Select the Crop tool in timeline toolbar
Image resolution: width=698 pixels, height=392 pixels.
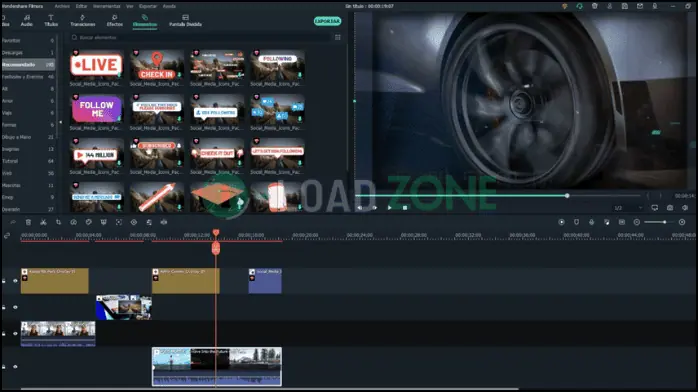[58, 222]
